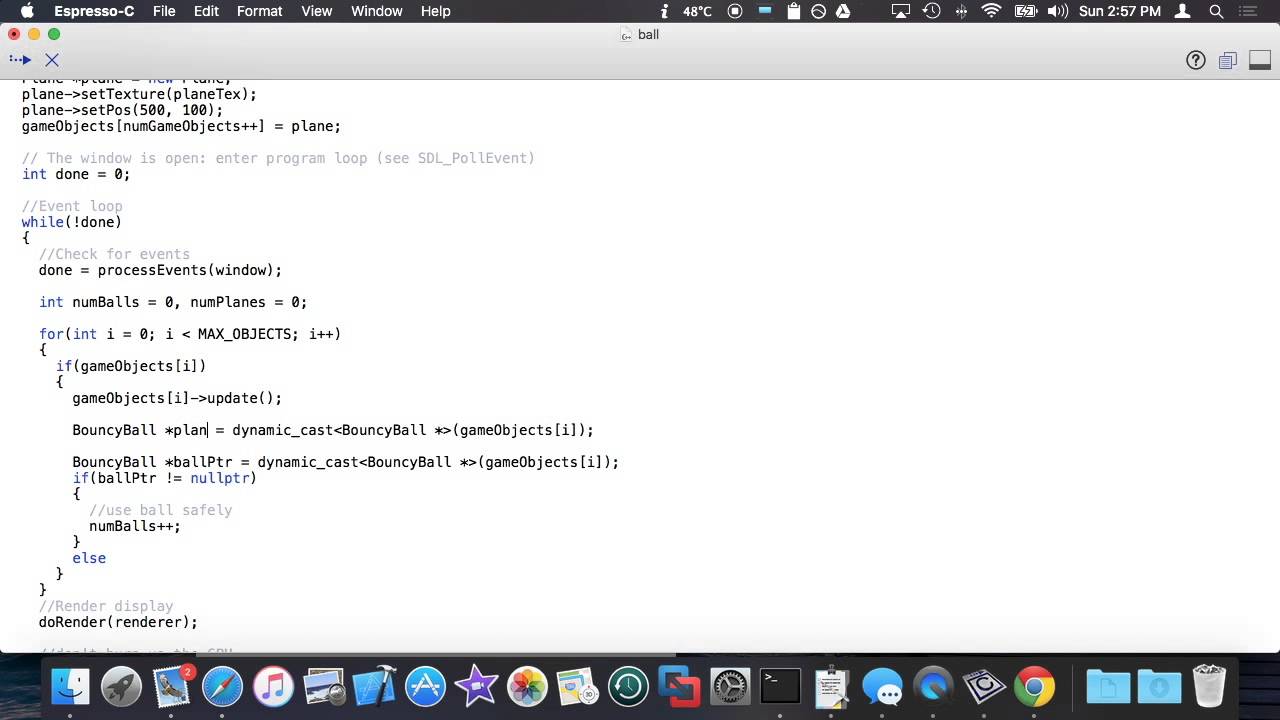Open Mail with badge in Dock
Viewport: 1280px width, 720px height.
click(172, 687)
